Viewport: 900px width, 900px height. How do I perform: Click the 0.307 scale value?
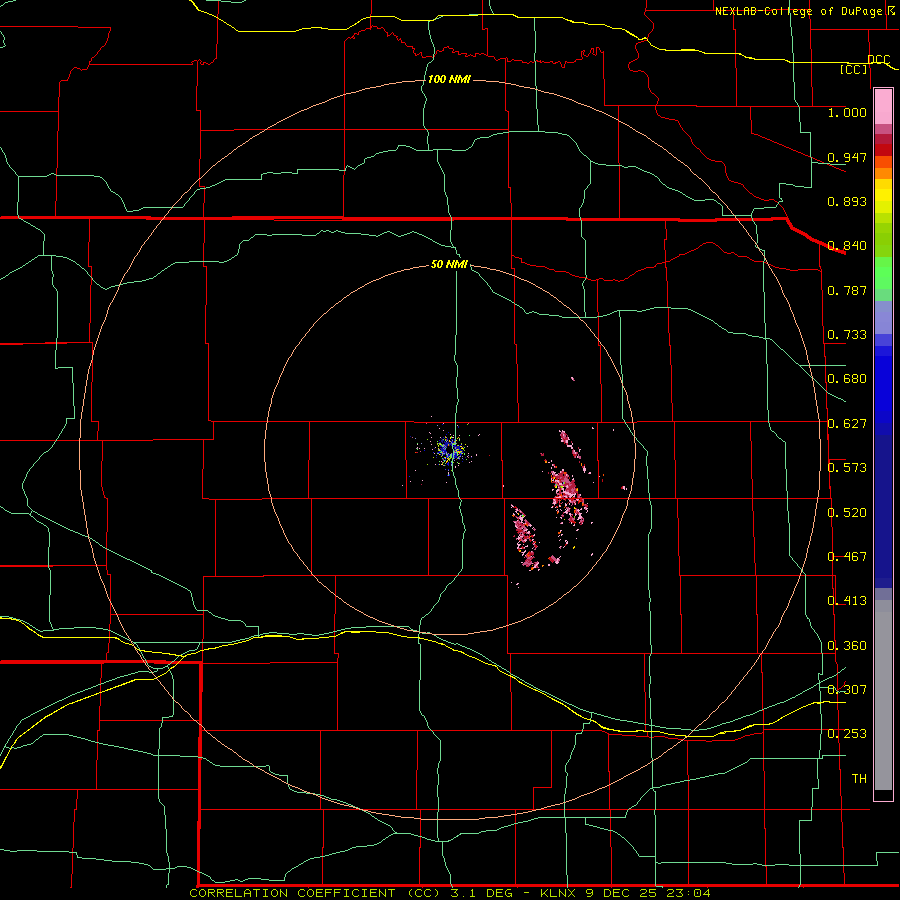click(x=847, y=690)
